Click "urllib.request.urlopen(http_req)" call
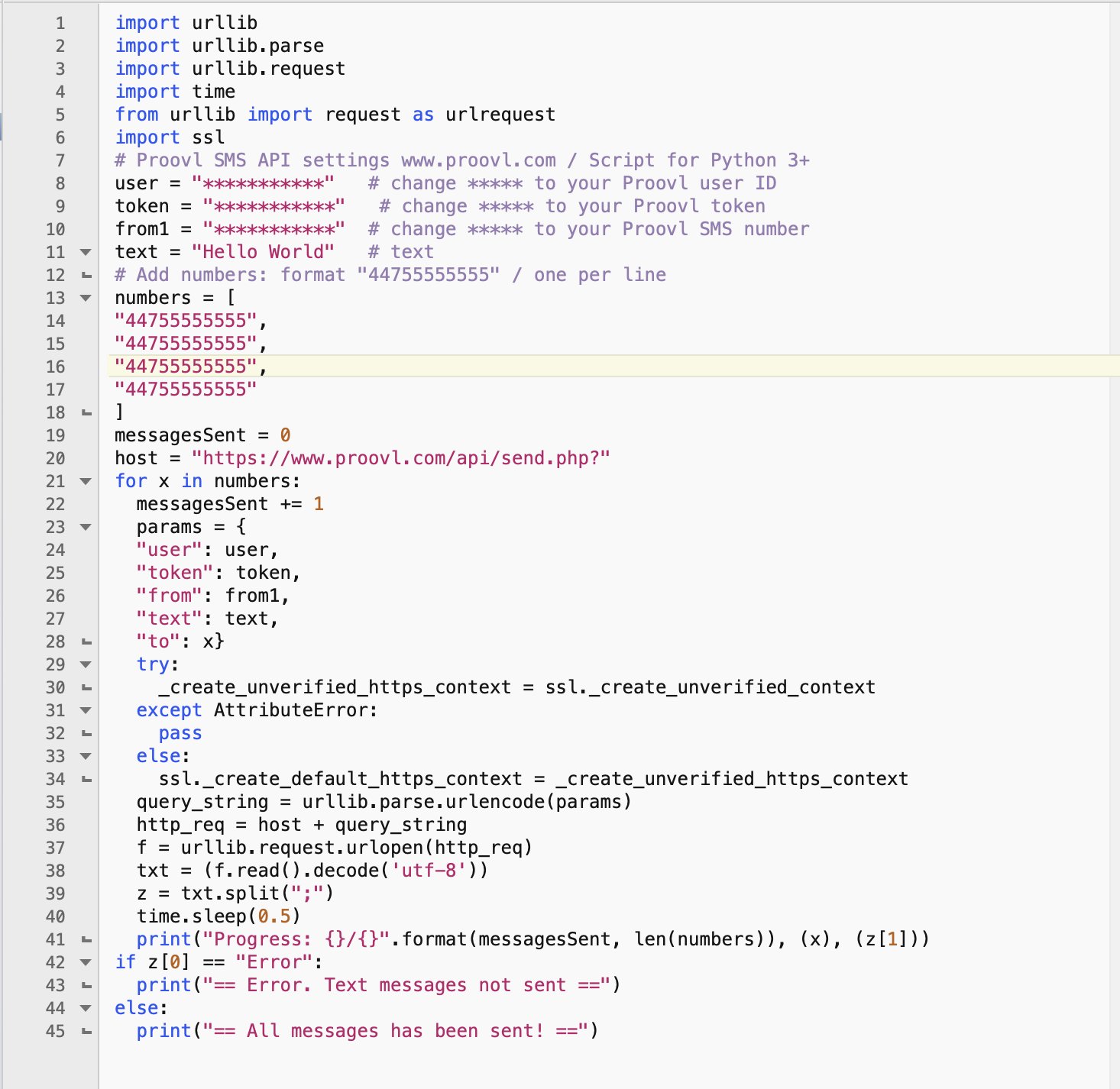Viewport: 1120px width, 1089px height. (357, 848)
